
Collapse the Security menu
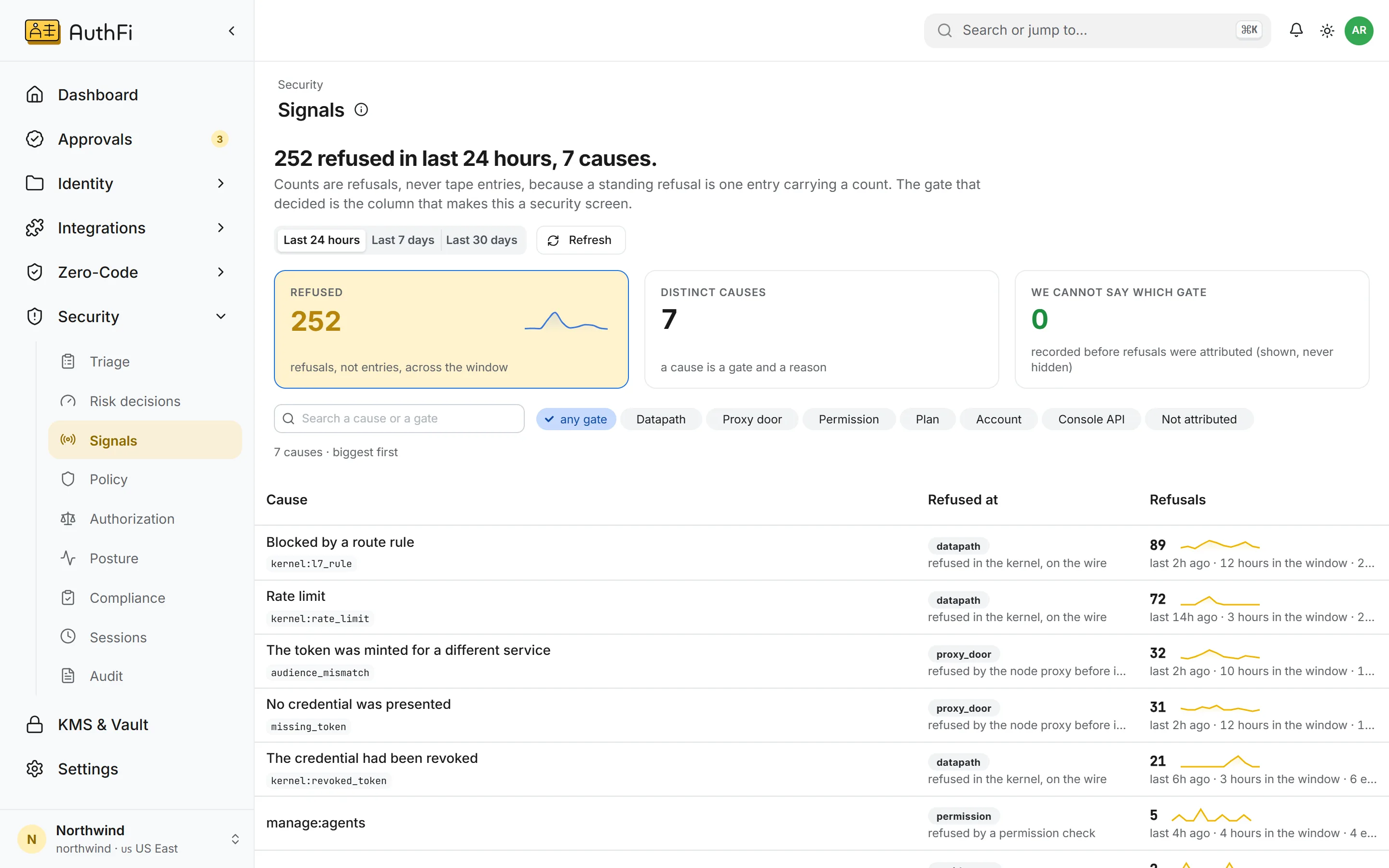click(x=127, y=316)
